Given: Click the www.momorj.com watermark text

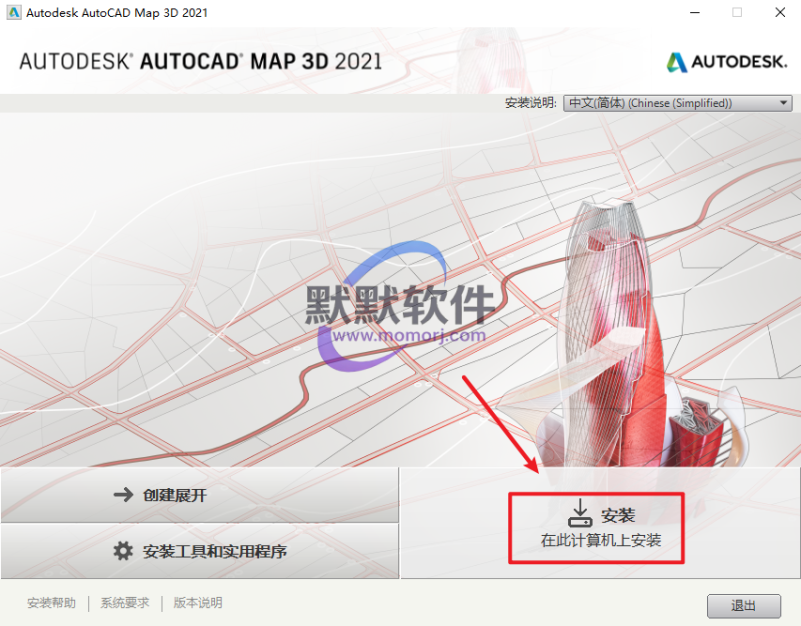Looking at the screenshot, I should [410, 336].
